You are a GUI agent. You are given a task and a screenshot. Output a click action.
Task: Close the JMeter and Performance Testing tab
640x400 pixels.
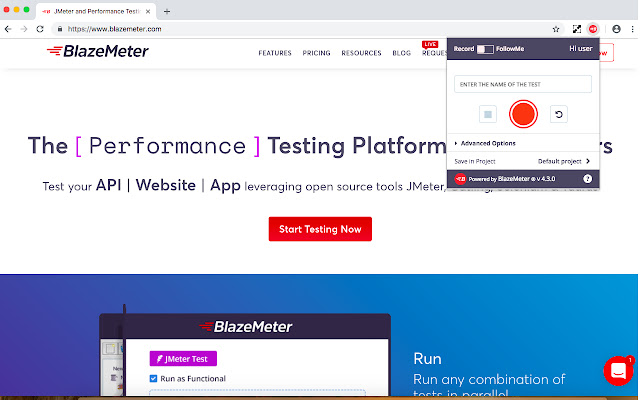[x=148, y=11]
